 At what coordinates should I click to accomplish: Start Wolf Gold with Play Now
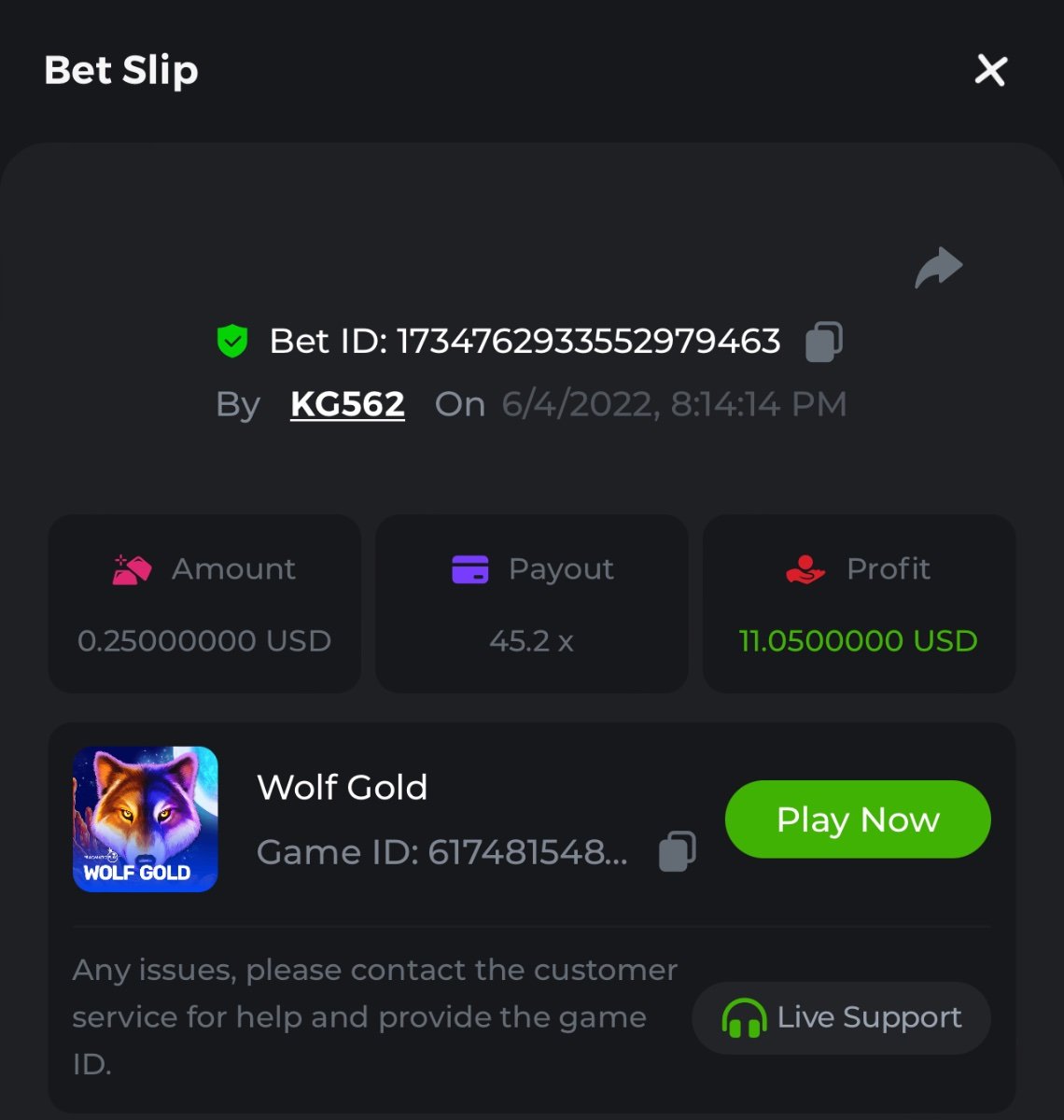click(858, 819)
